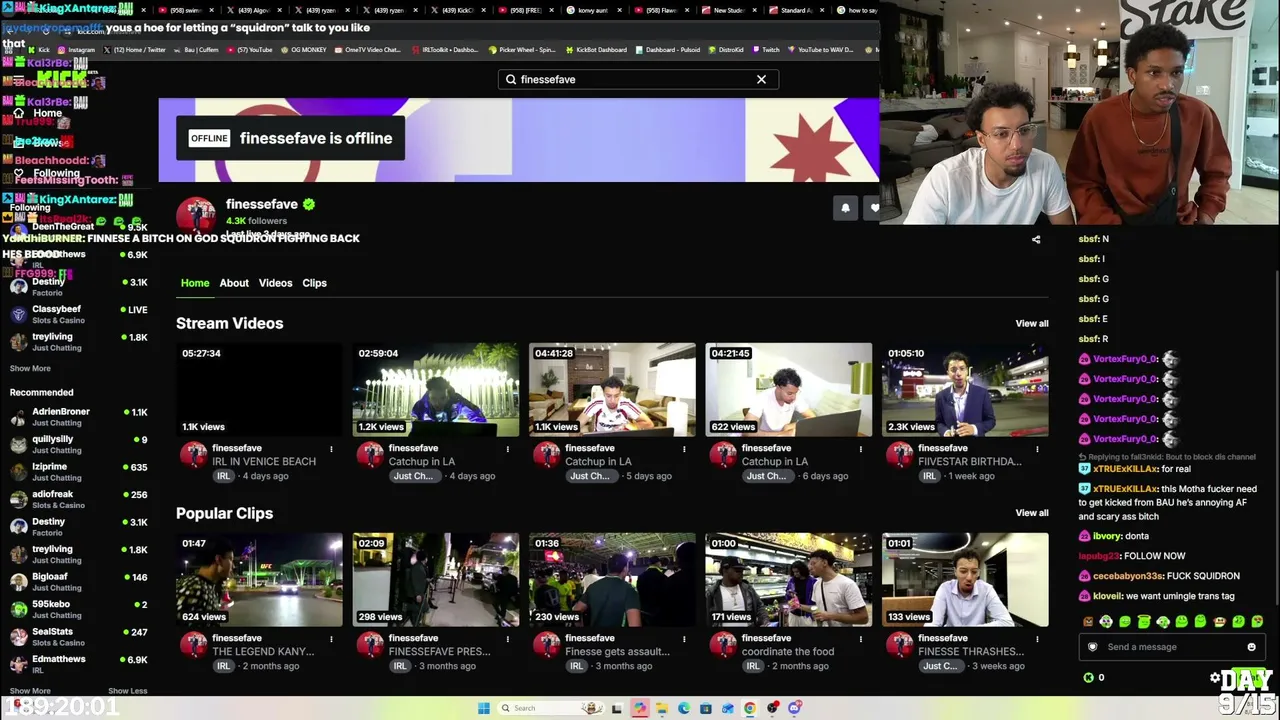Open options menu for FIIVESTAR BIRTHDA video
Viewport: 1280px width, 720px height.
coord(1037,449)
